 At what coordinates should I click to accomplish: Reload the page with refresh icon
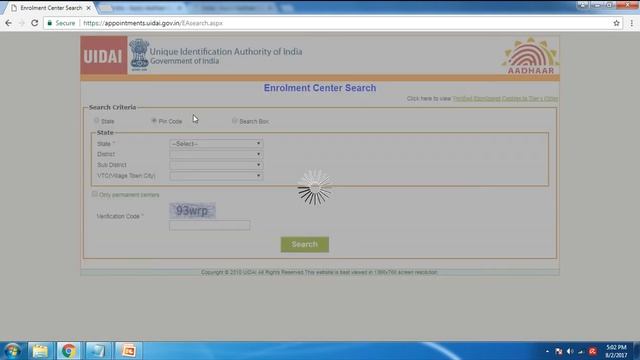(35, 23)
